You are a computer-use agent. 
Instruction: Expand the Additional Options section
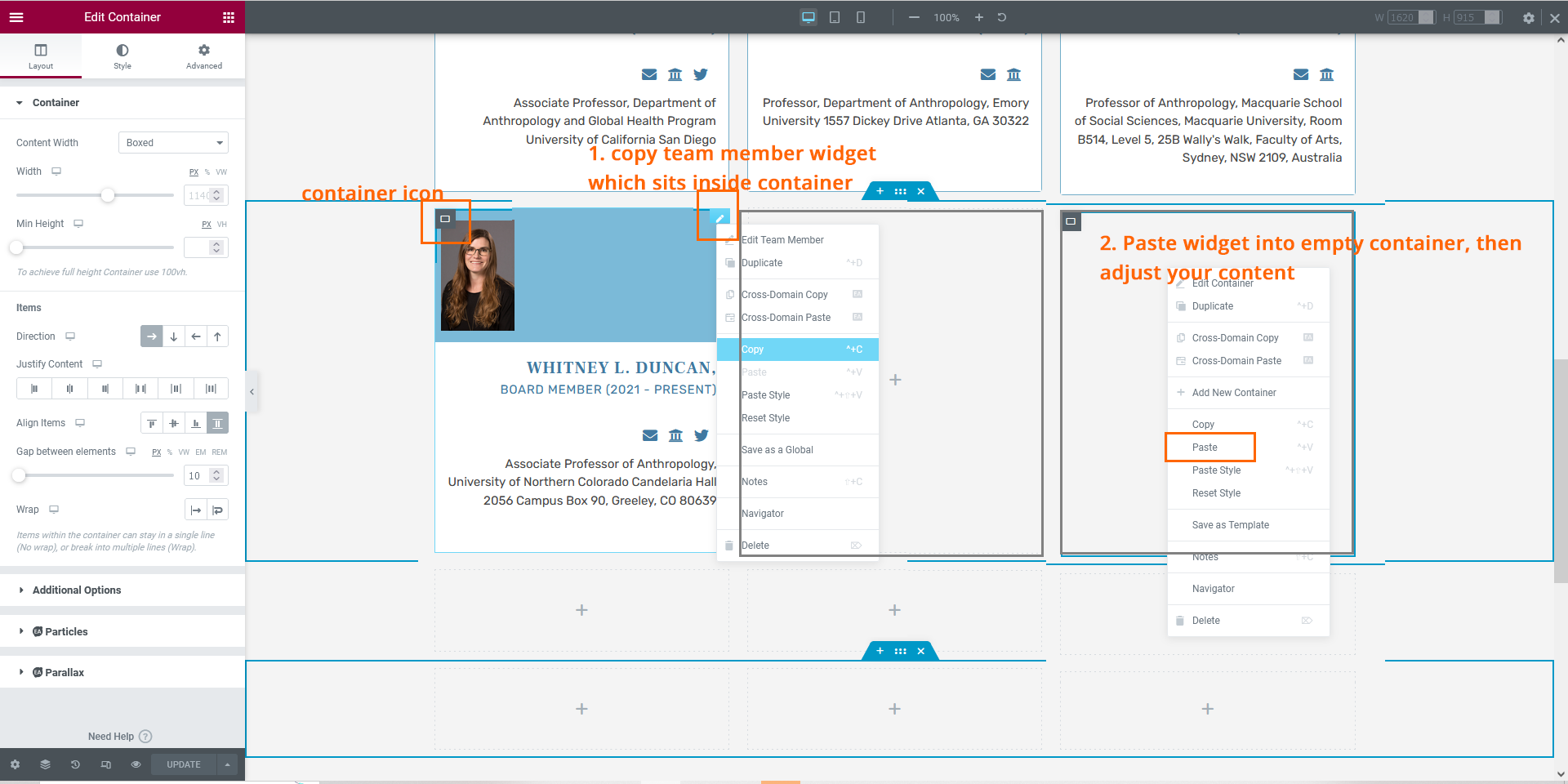(77, 590)
